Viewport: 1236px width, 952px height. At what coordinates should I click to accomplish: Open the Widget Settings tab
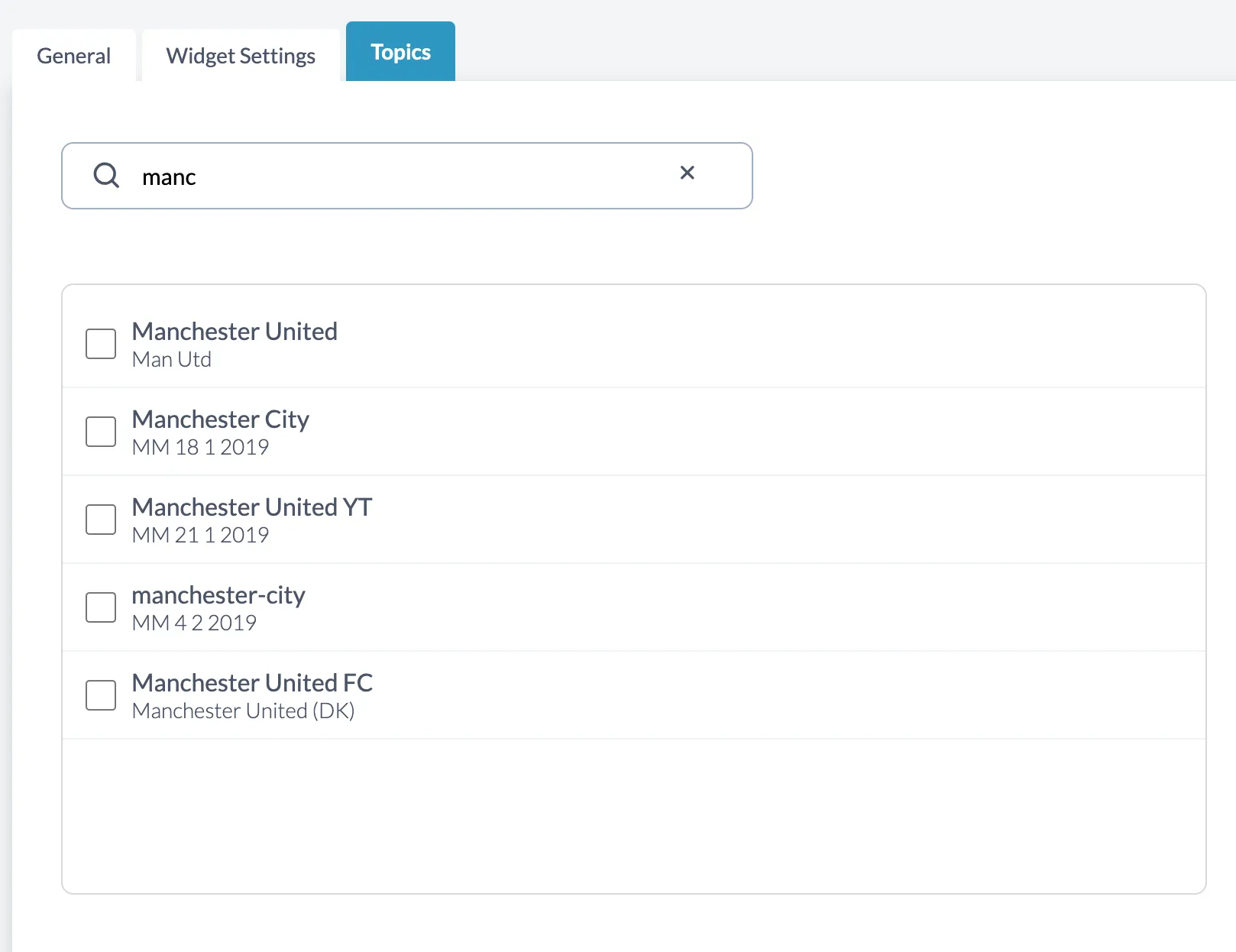coord(241,55)
